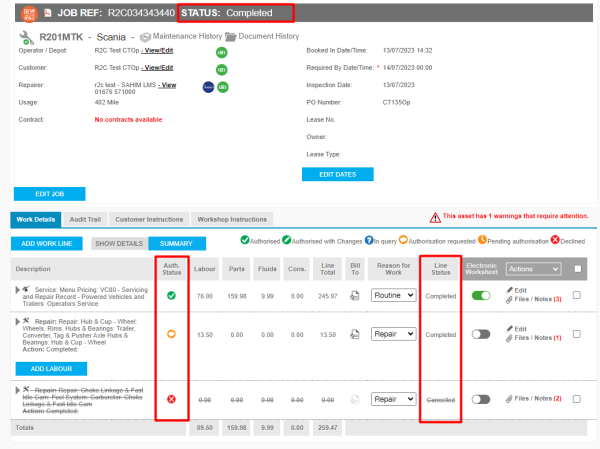The image size is (600, 449).
Task: Open the Workshop Instructions tab
Action: point(232,218)
